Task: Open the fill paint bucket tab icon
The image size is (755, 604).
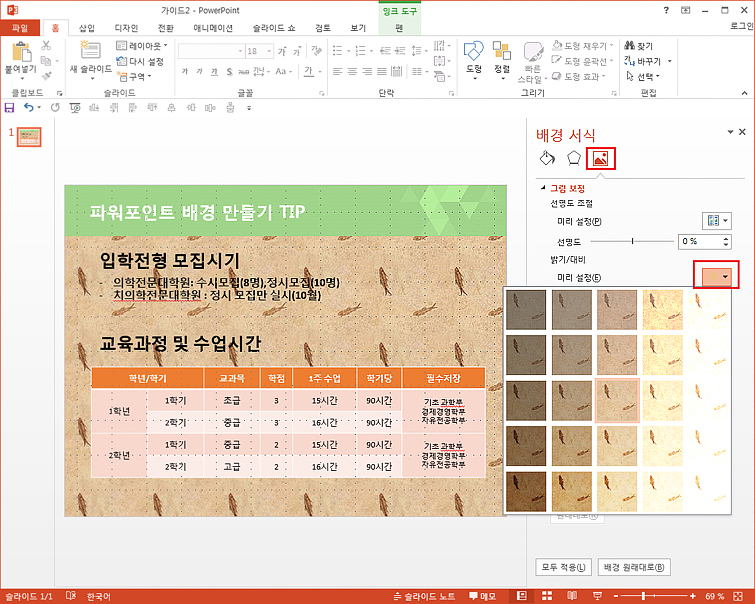Action: click(x=547, y=158)
